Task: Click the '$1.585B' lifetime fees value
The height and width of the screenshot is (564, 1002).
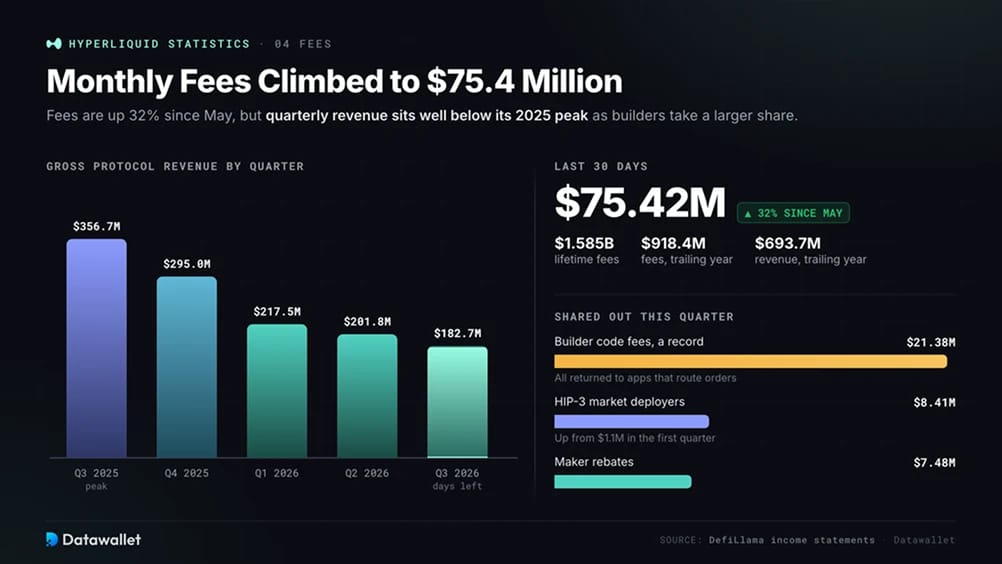Action: pos(584,243)
